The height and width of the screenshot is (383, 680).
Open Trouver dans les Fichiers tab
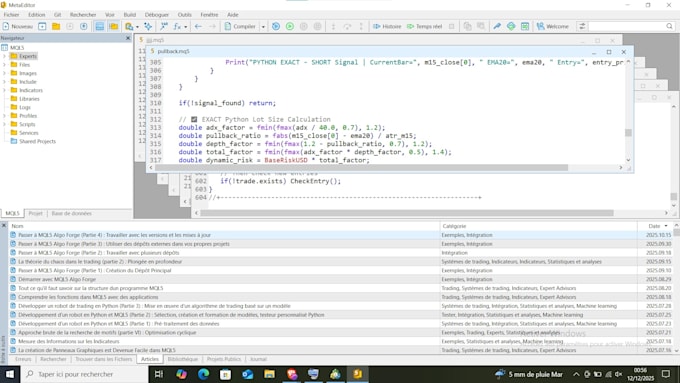pyautogui.click(x=104, y=359)
